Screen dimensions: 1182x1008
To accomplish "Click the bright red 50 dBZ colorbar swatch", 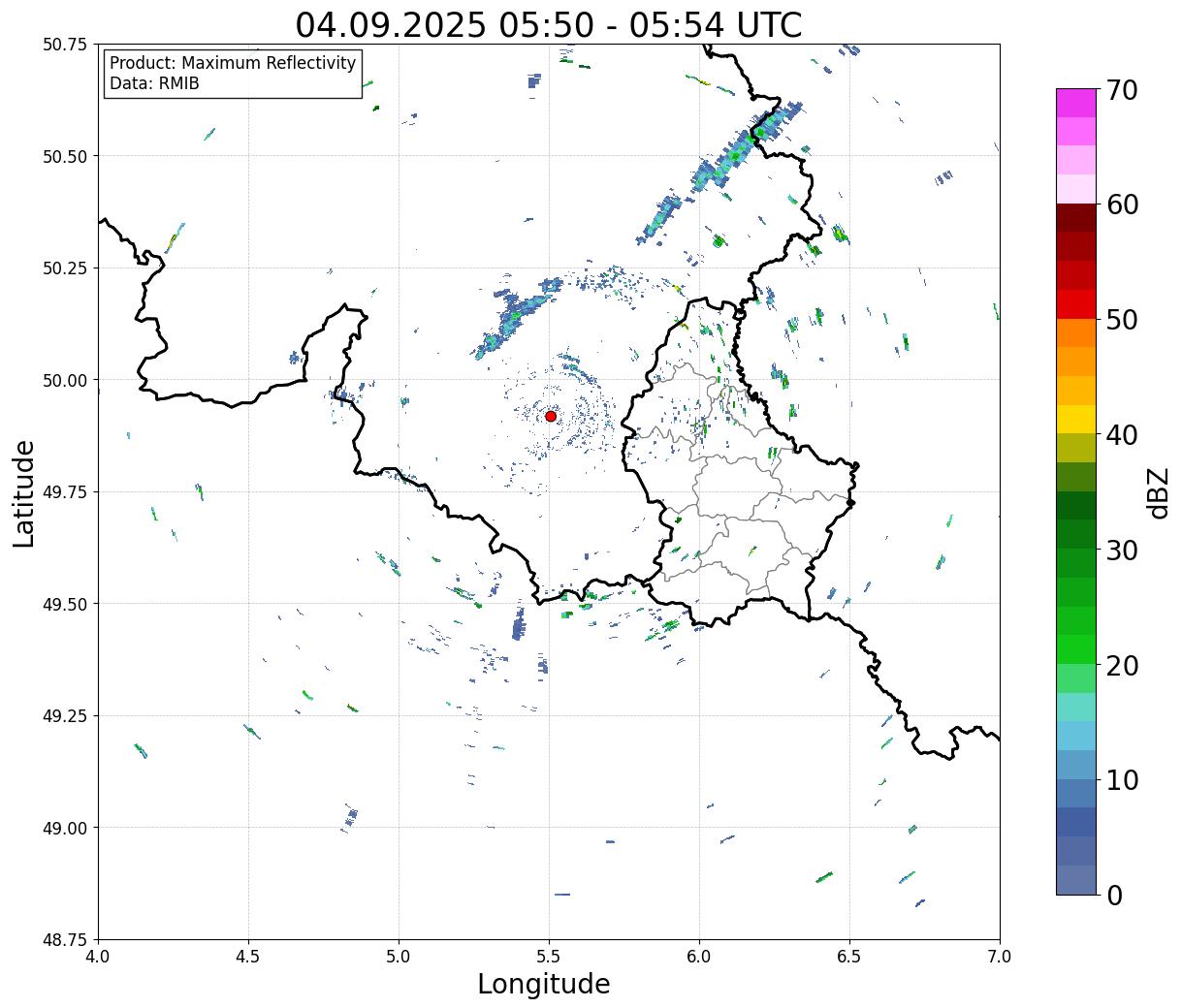I will (x=1076, y=304).
